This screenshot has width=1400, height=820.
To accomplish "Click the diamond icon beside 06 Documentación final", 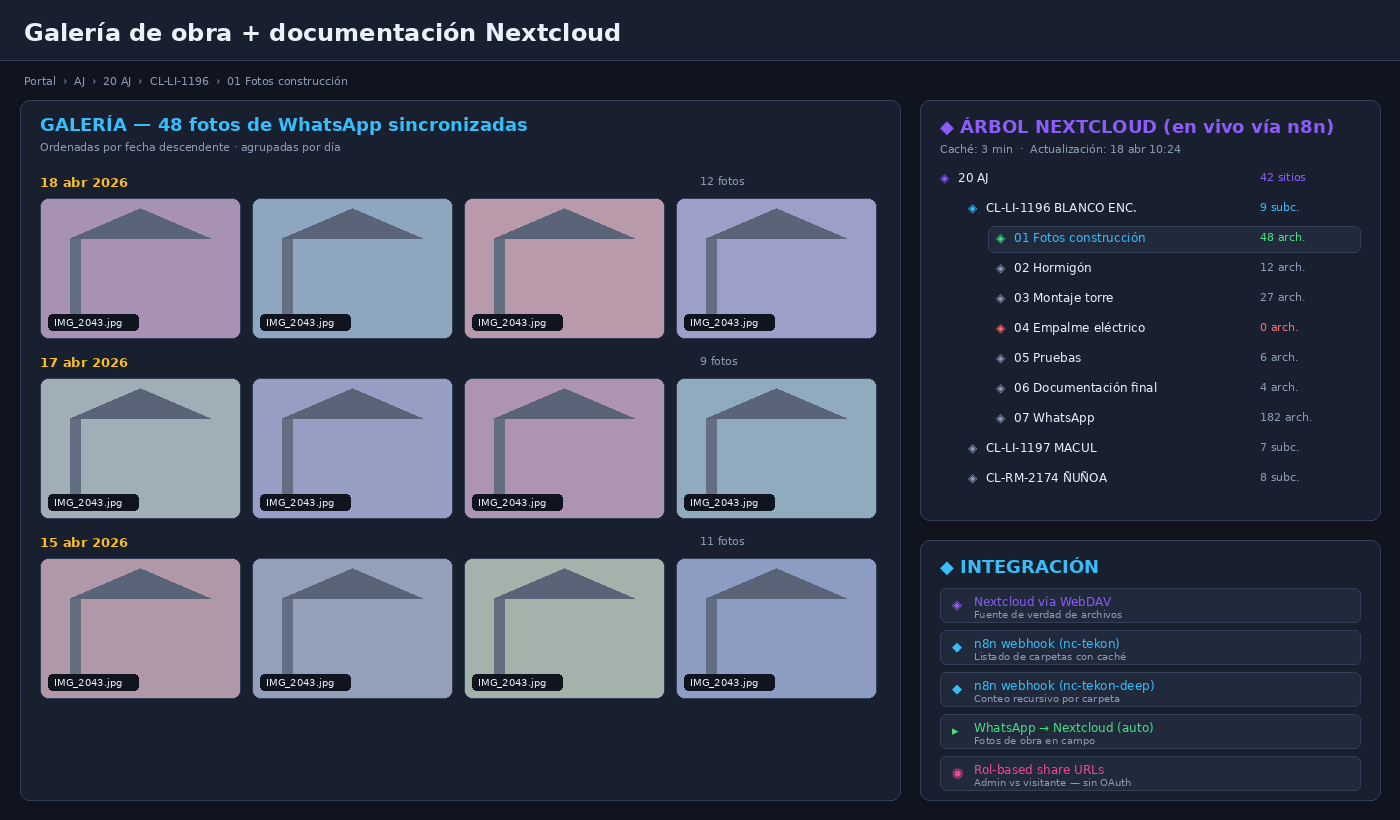I will coord(1000,388).
